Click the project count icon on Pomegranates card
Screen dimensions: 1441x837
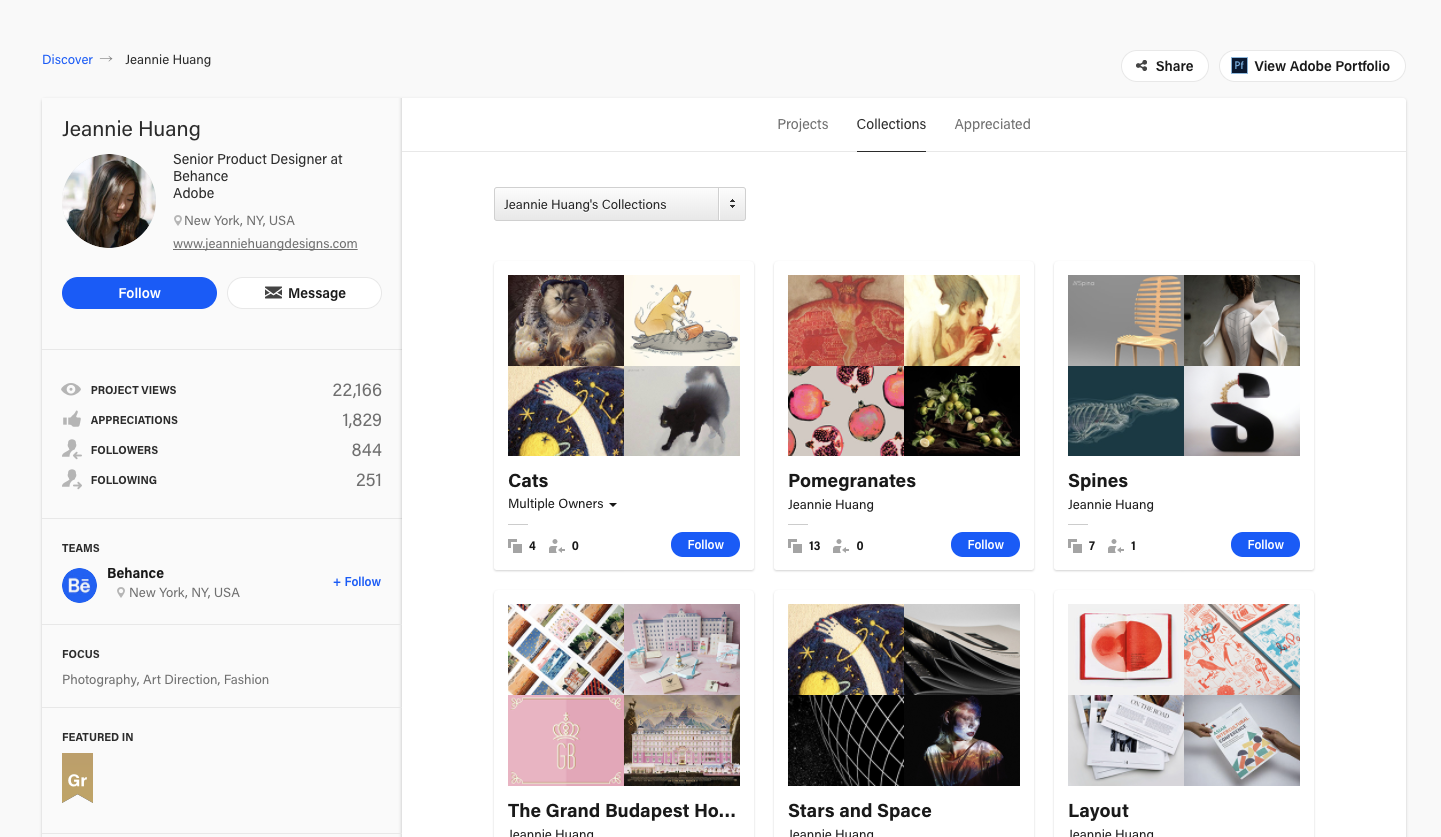795,546
